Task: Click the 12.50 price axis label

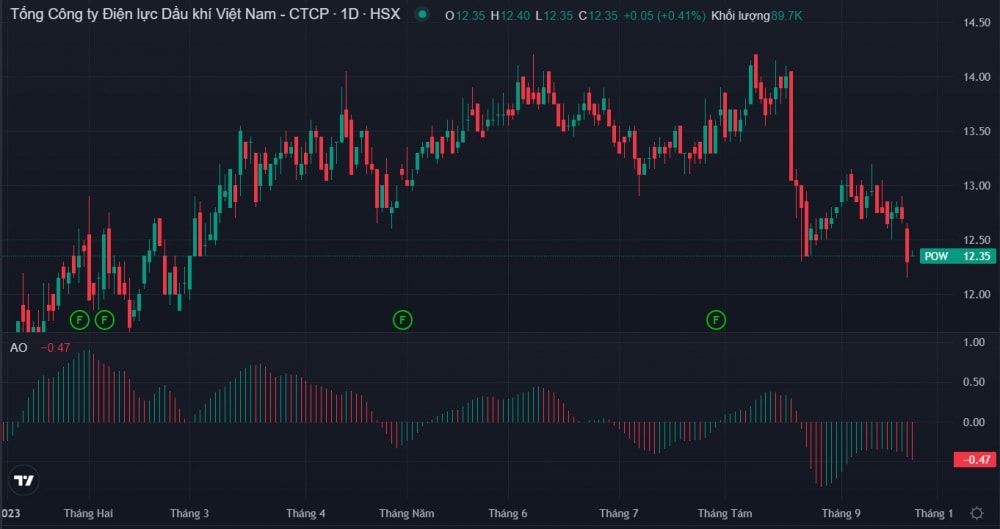Action: (976, 240)
